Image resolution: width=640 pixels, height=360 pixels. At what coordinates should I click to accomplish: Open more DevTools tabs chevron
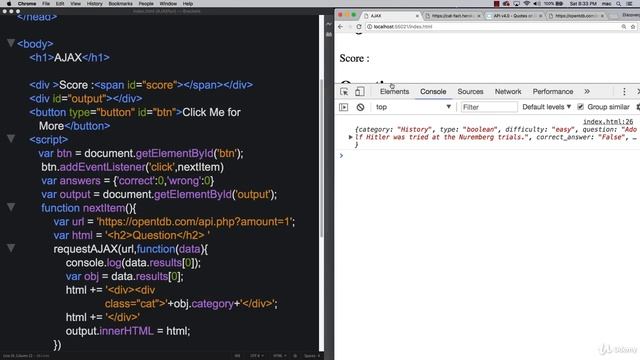tap(587, 91)
